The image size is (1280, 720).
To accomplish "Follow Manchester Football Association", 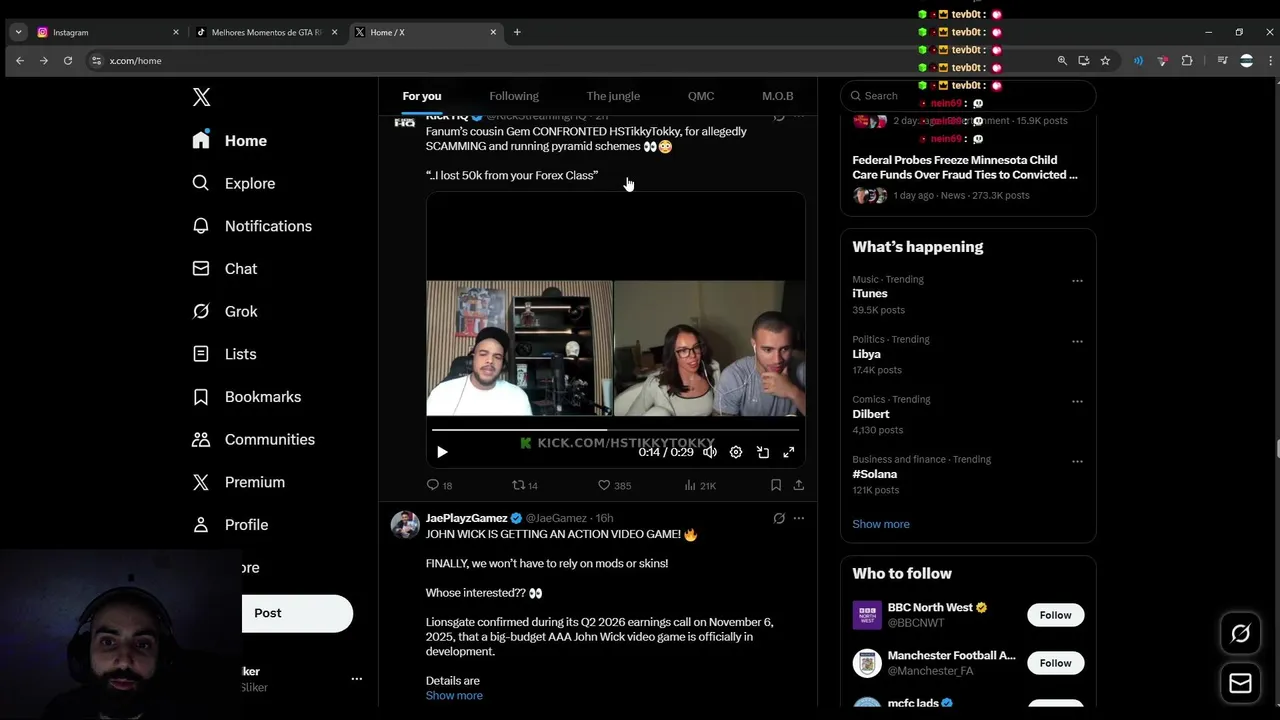I will (1055, 663).
